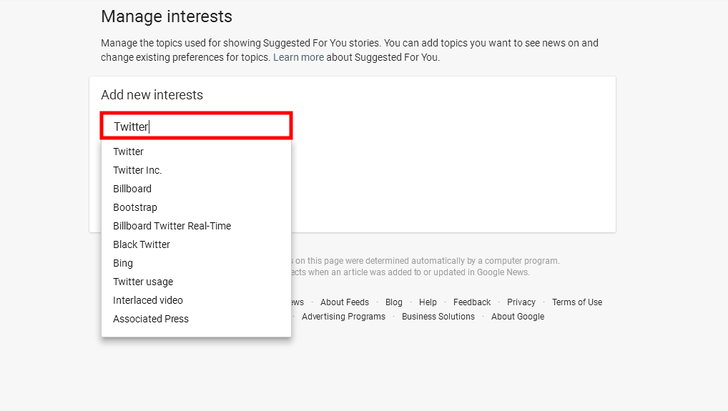This screenshot has height=411, width=728.
Task: Click the Feedback footer link
Action: tap(472, 302)
